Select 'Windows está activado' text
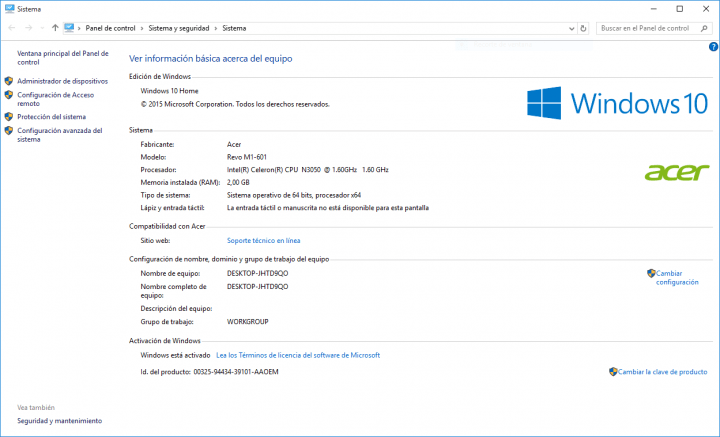This screenshot has height=437, width=720. pos(175,355)
